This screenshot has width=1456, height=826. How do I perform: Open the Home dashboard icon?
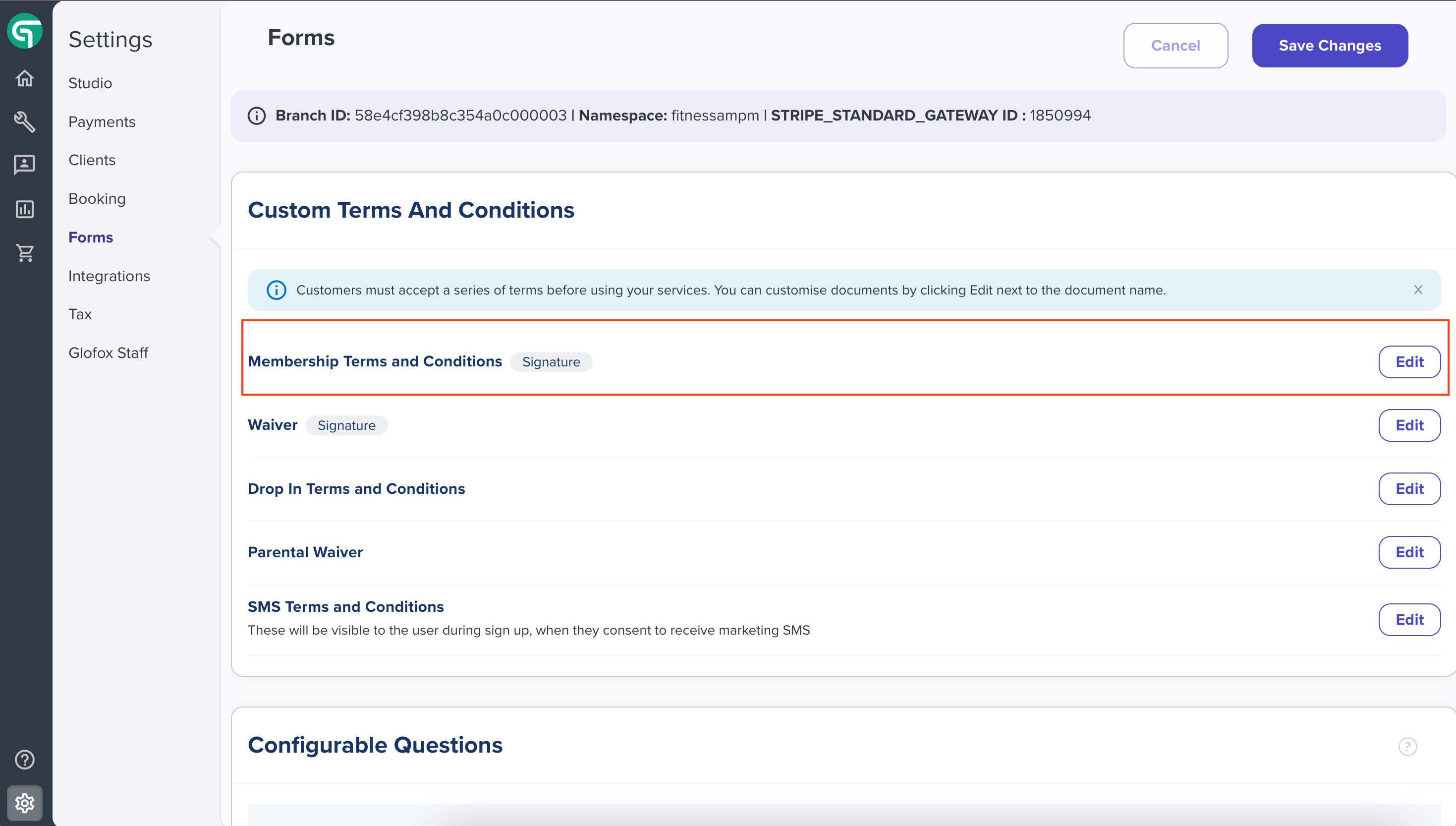[24, 78]
